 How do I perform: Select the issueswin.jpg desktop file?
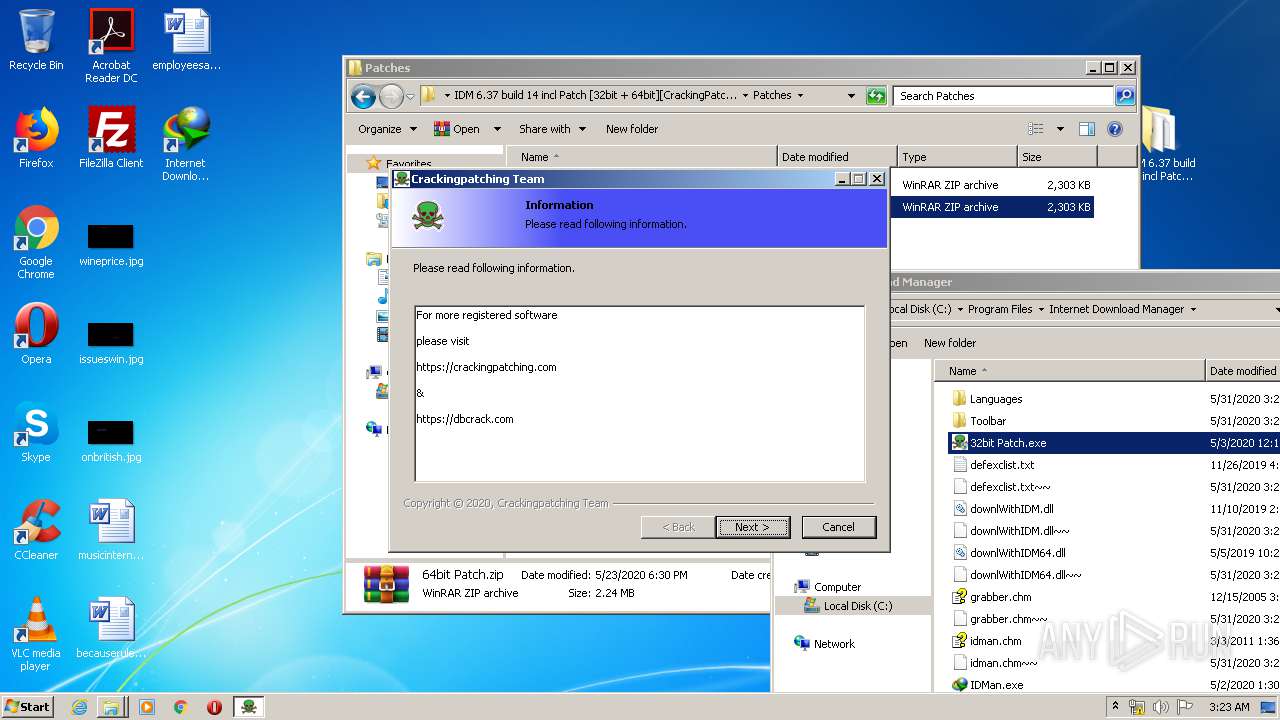[111, 344]
